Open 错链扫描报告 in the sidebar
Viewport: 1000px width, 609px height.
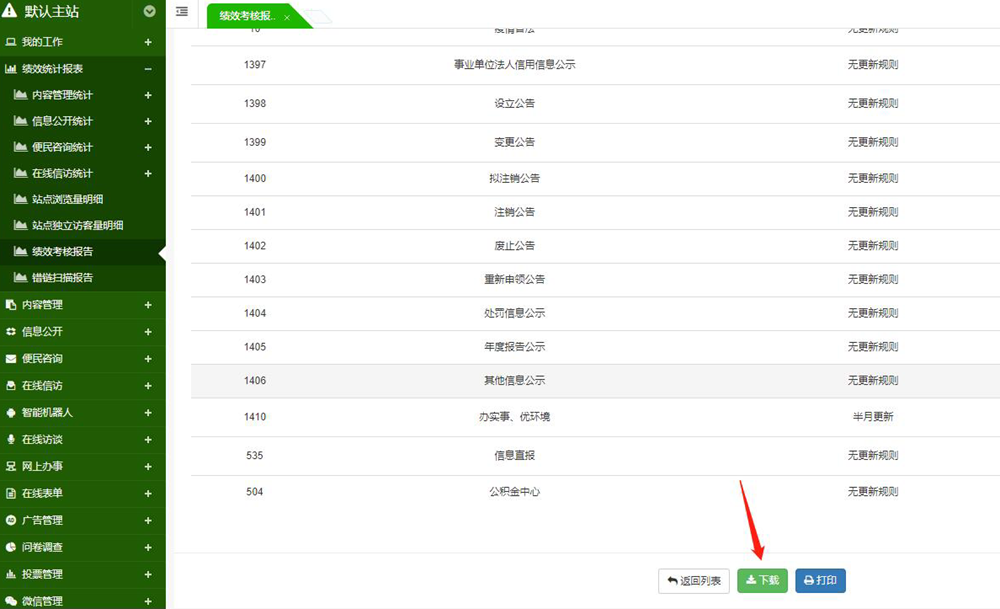click(62, 277)
